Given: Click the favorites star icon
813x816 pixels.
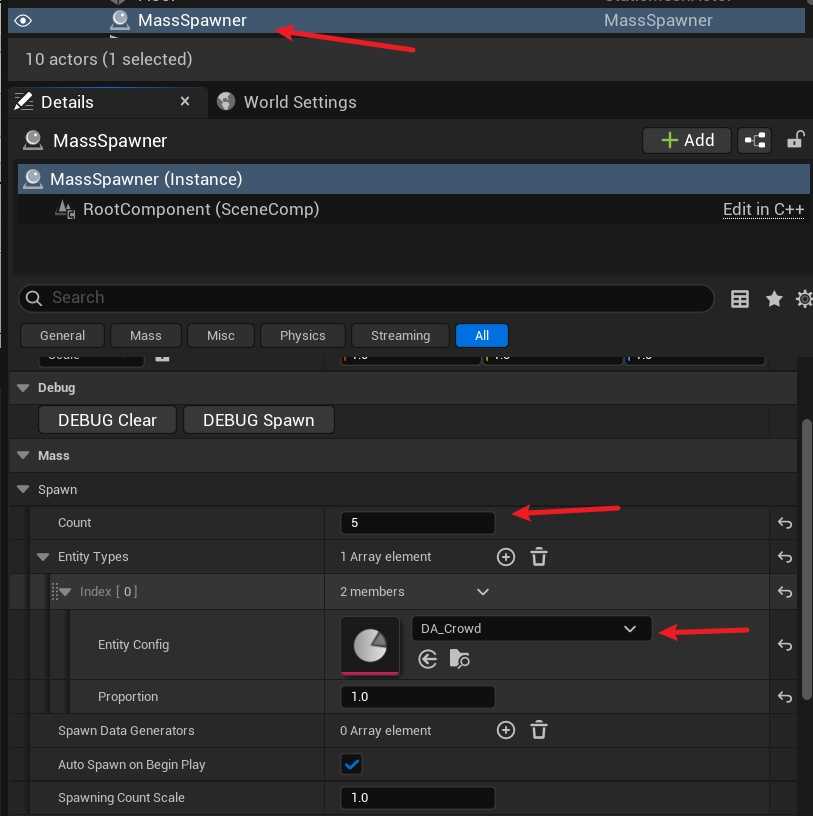Looking at the screenshot, I should tap(773, 299).
